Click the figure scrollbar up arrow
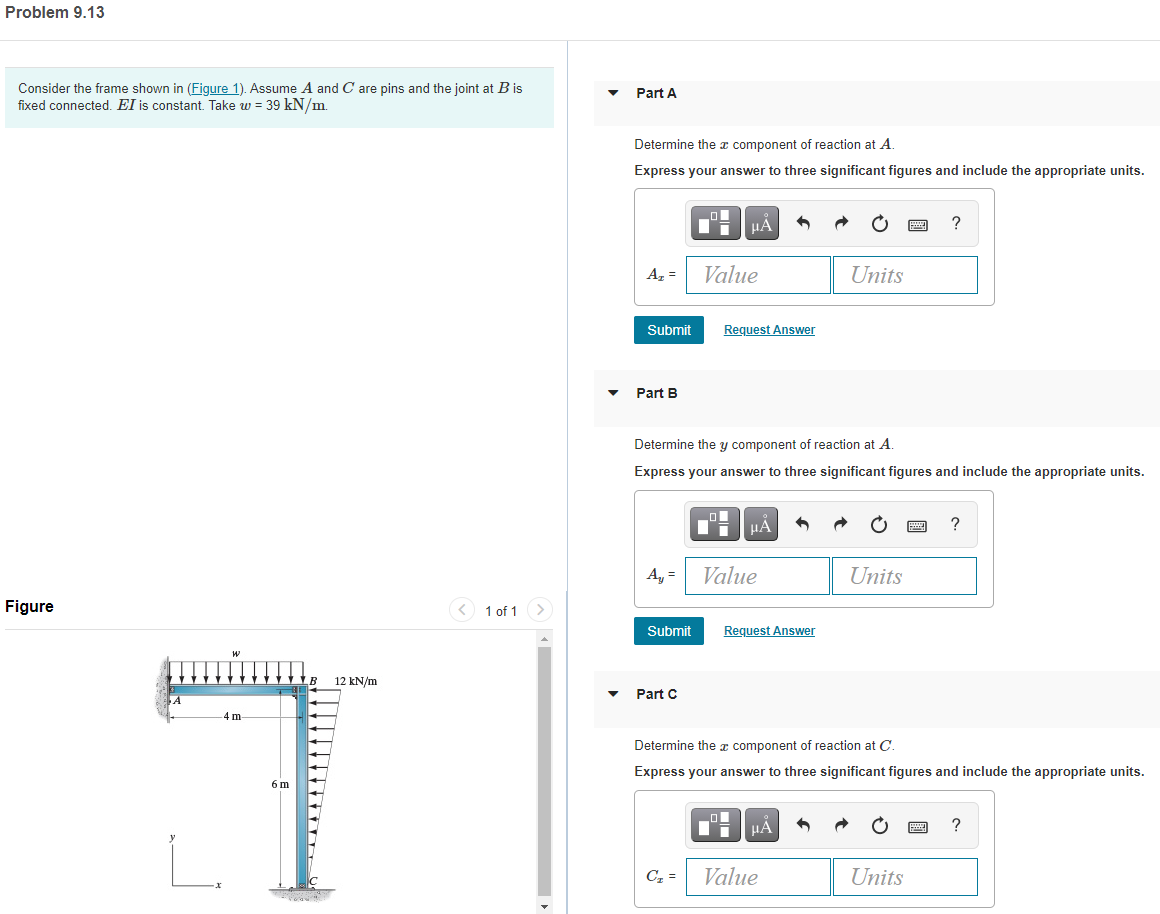 (544, 639)
